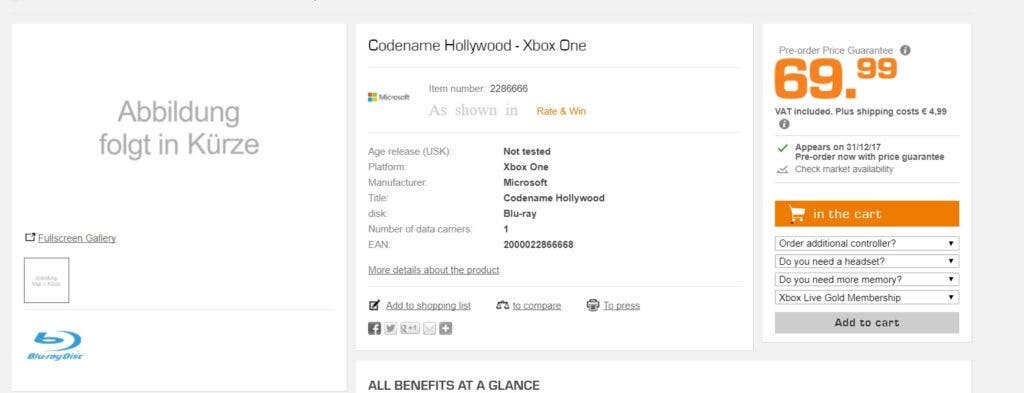Click Check market availability
Screen dimensions: 1024x393
pos(844,169)
